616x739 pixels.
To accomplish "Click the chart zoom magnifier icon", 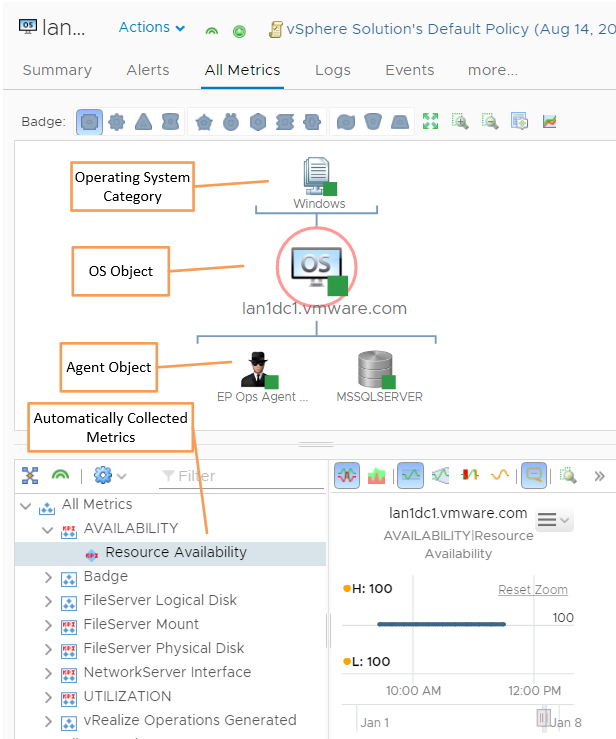I will click(568, 476).
